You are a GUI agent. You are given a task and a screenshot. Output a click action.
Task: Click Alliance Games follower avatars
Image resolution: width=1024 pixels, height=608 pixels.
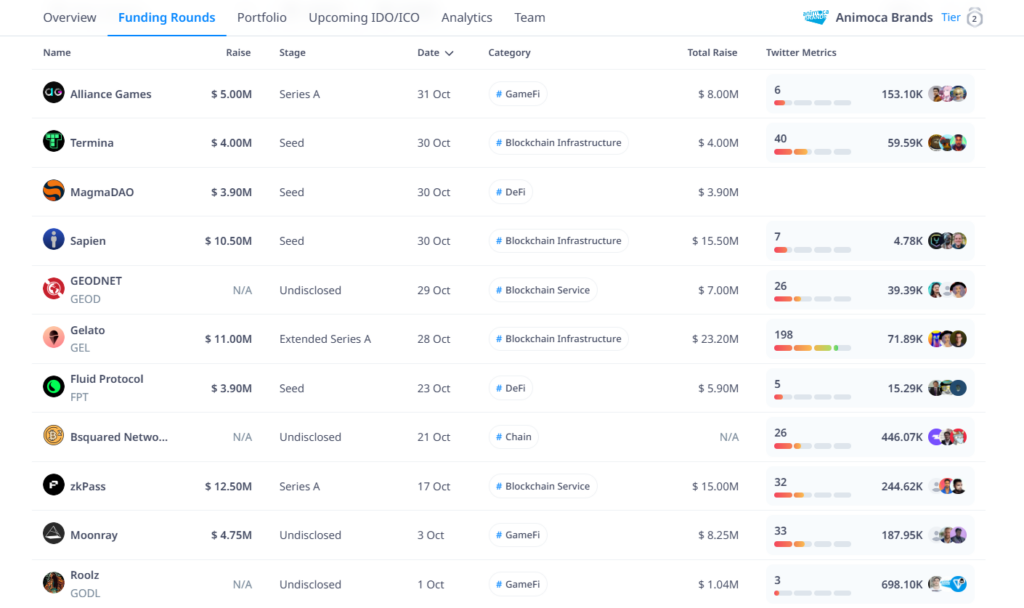coord(948,93)
